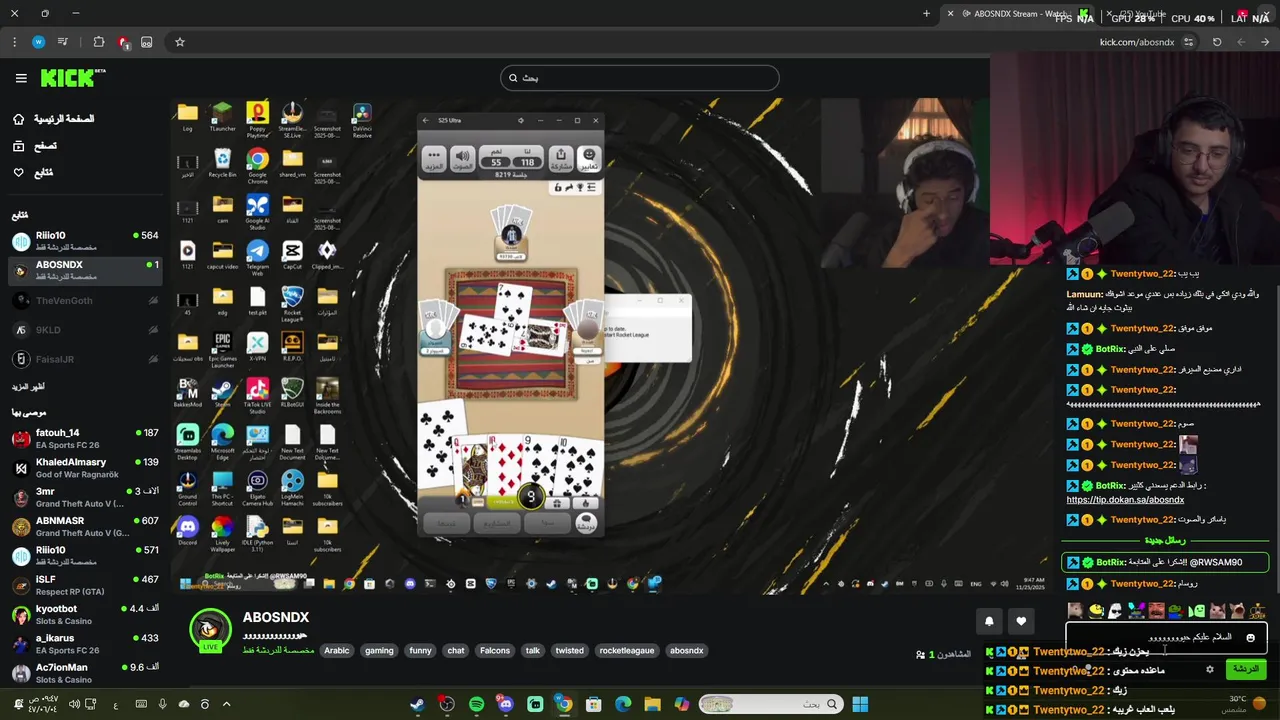The width and height of the screenshot is (1280, 720).
Task: Open the emoji picker in chat input
Action: pyautogui.click(x=1250, y=637)
